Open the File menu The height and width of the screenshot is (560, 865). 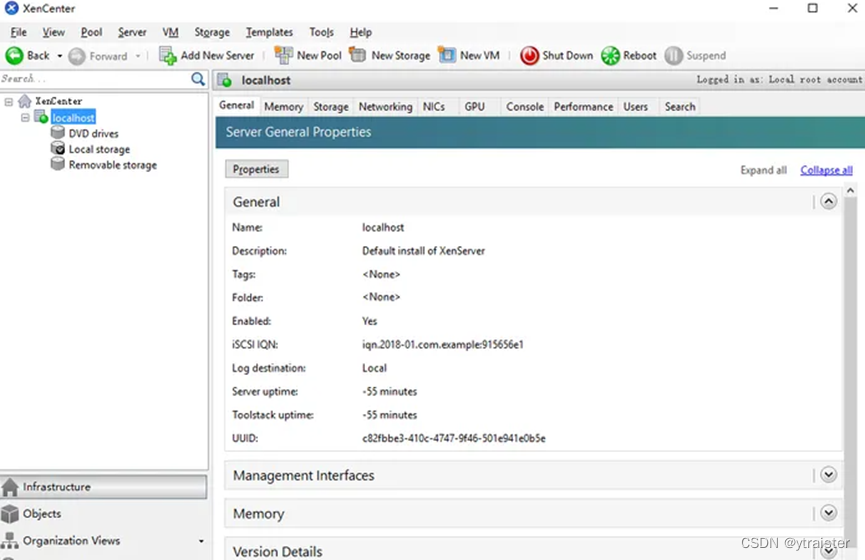pos(18,32)
